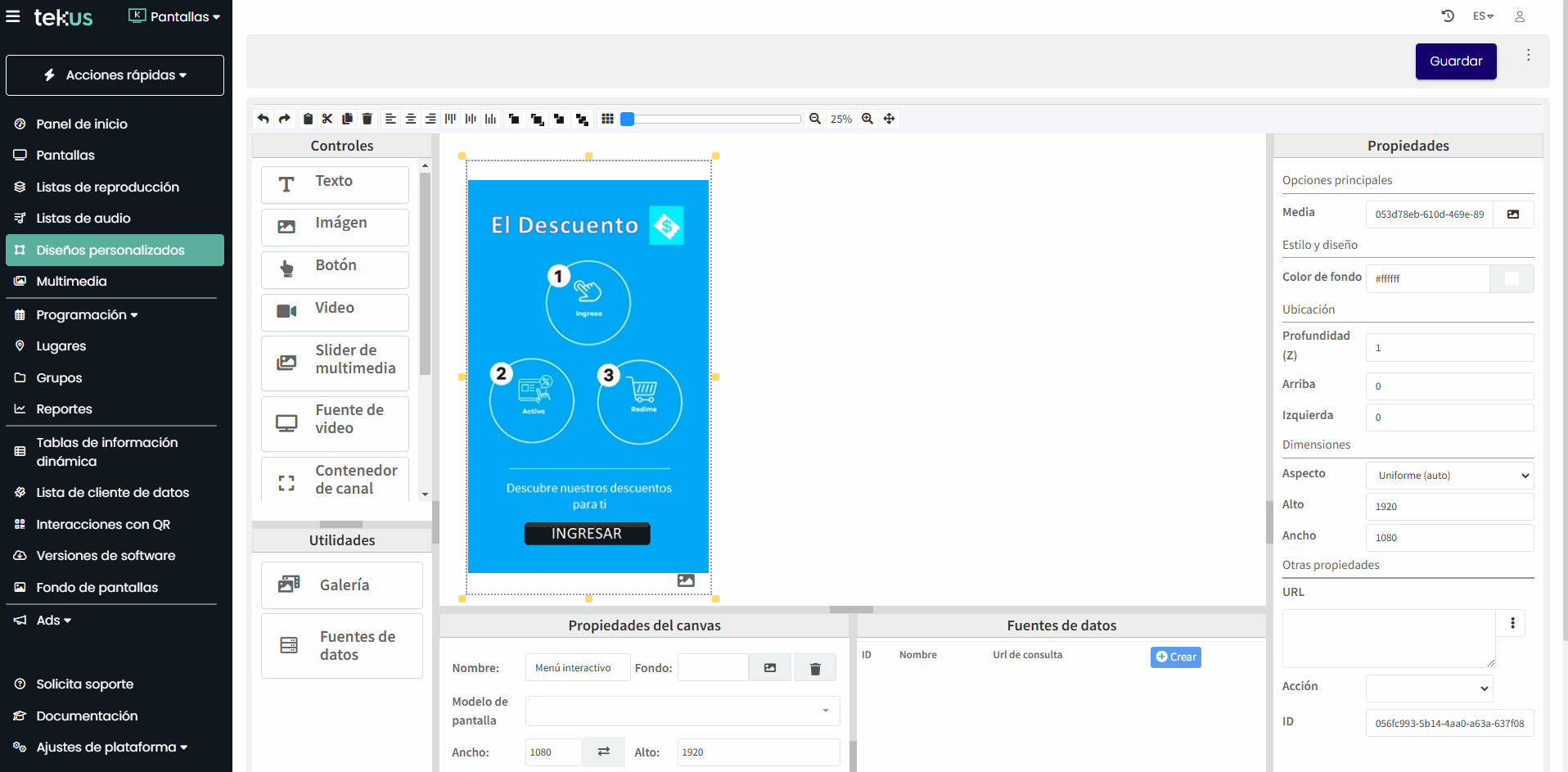
Task: Click the Guardar button
Action: pyautogui.click(x=1455, y=61)
